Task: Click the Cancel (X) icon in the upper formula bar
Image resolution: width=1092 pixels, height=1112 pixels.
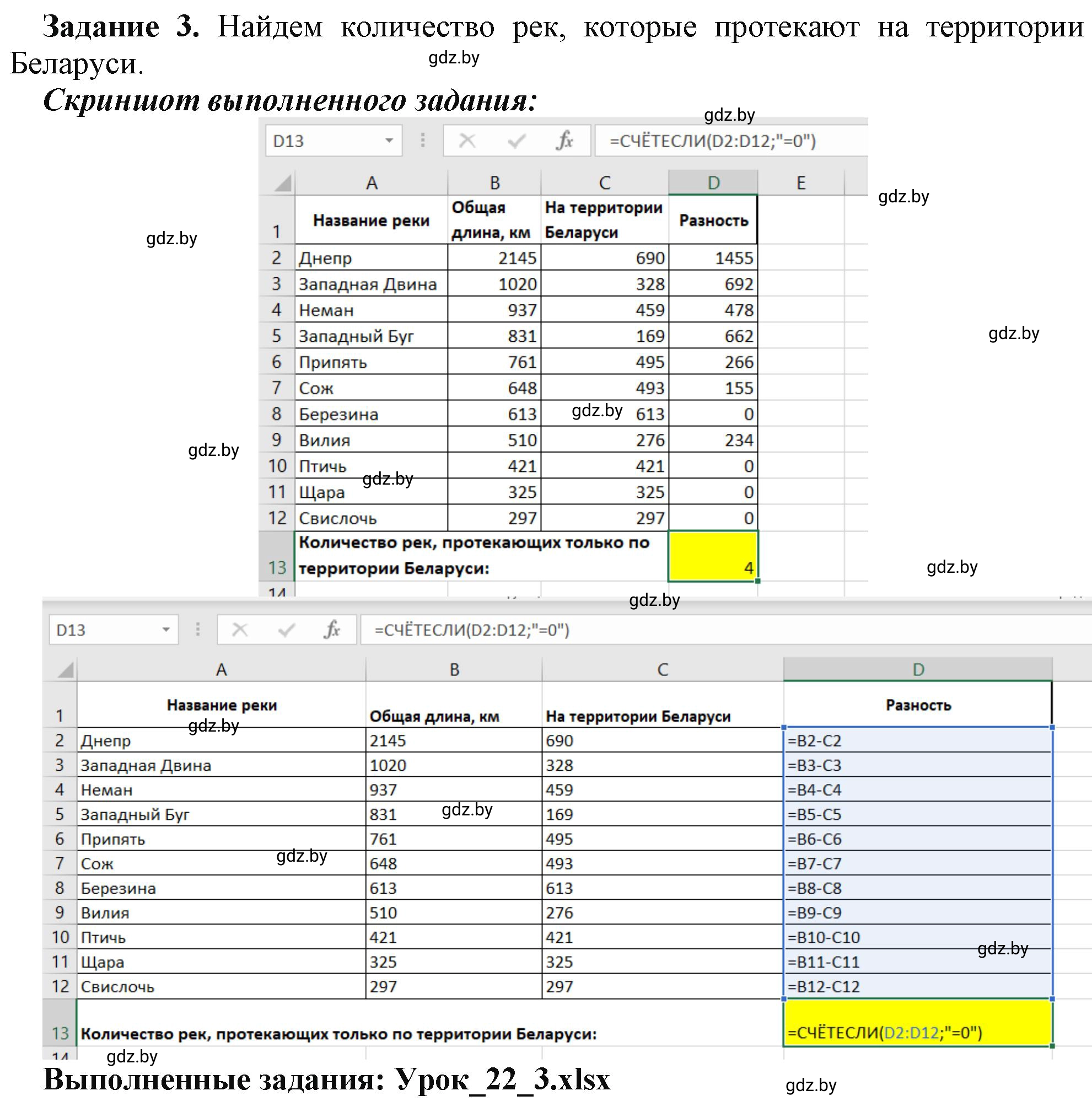Action: 467,141
